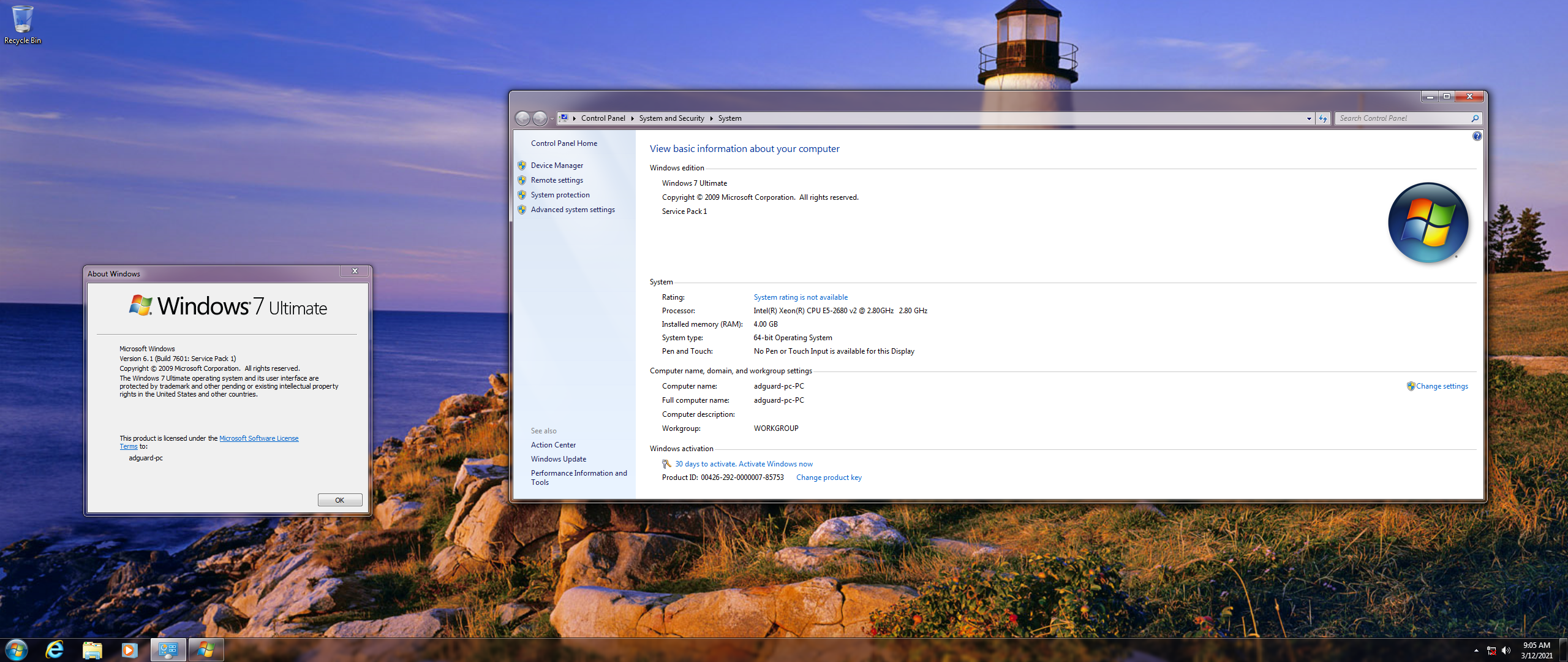Select Product ID number text
Viewport: 1568px width, 662px height.
742,477
